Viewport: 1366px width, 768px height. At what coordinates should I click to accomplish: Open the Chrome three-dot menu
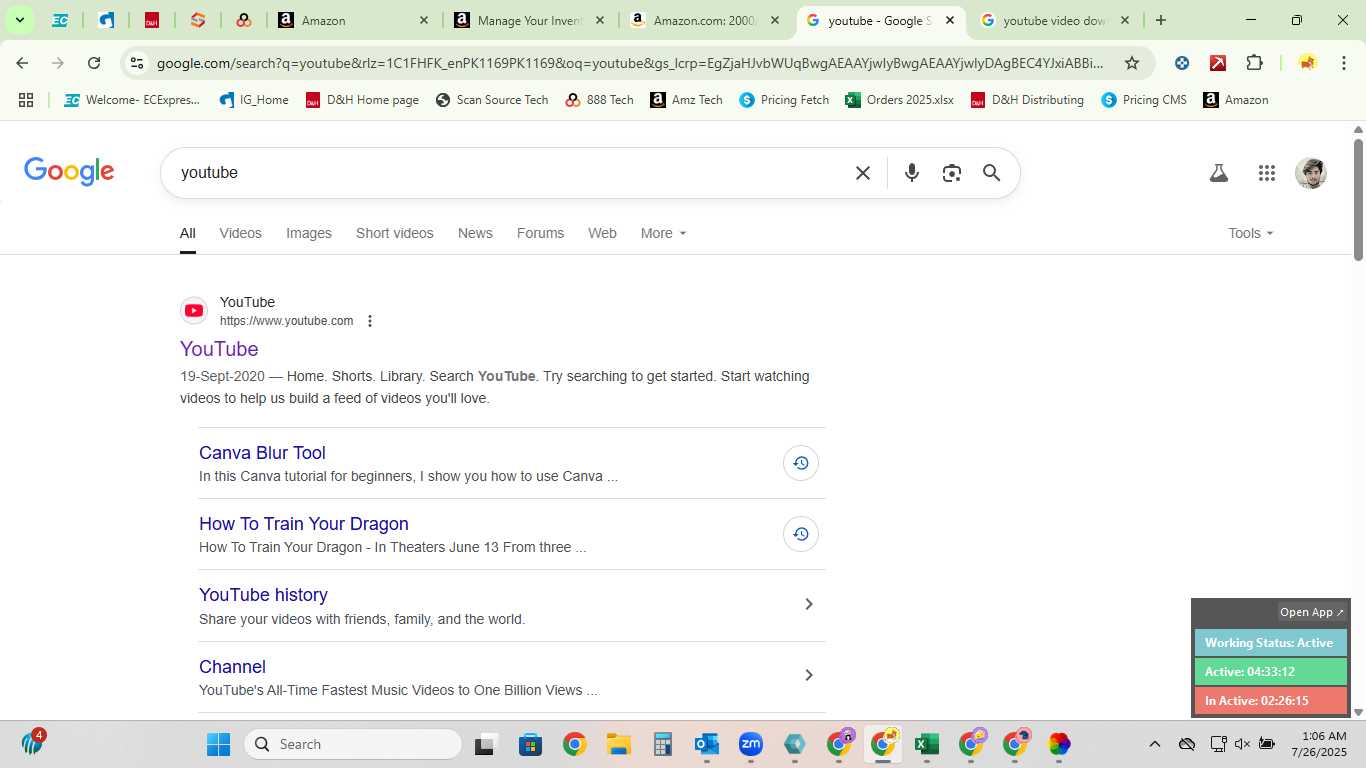pyautogui.click(x=1343, y=63)
